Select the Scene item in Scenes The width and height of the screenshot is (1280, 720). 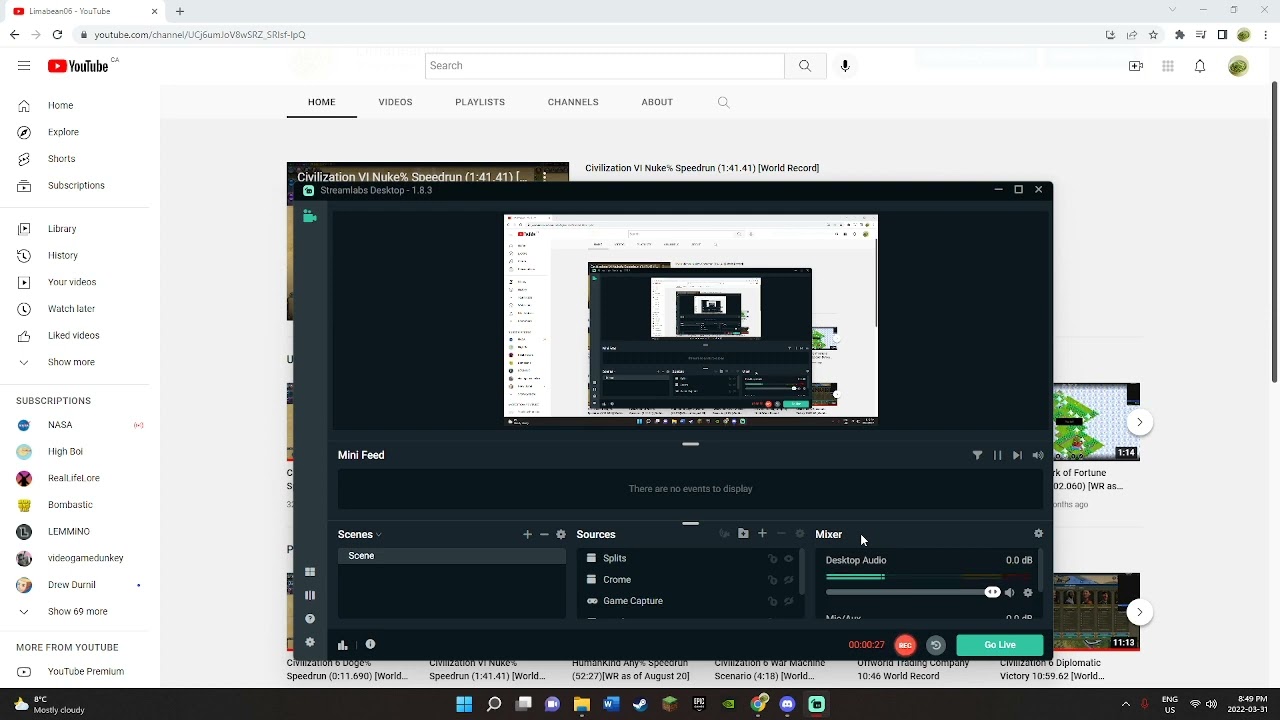(x=451, y=556)
